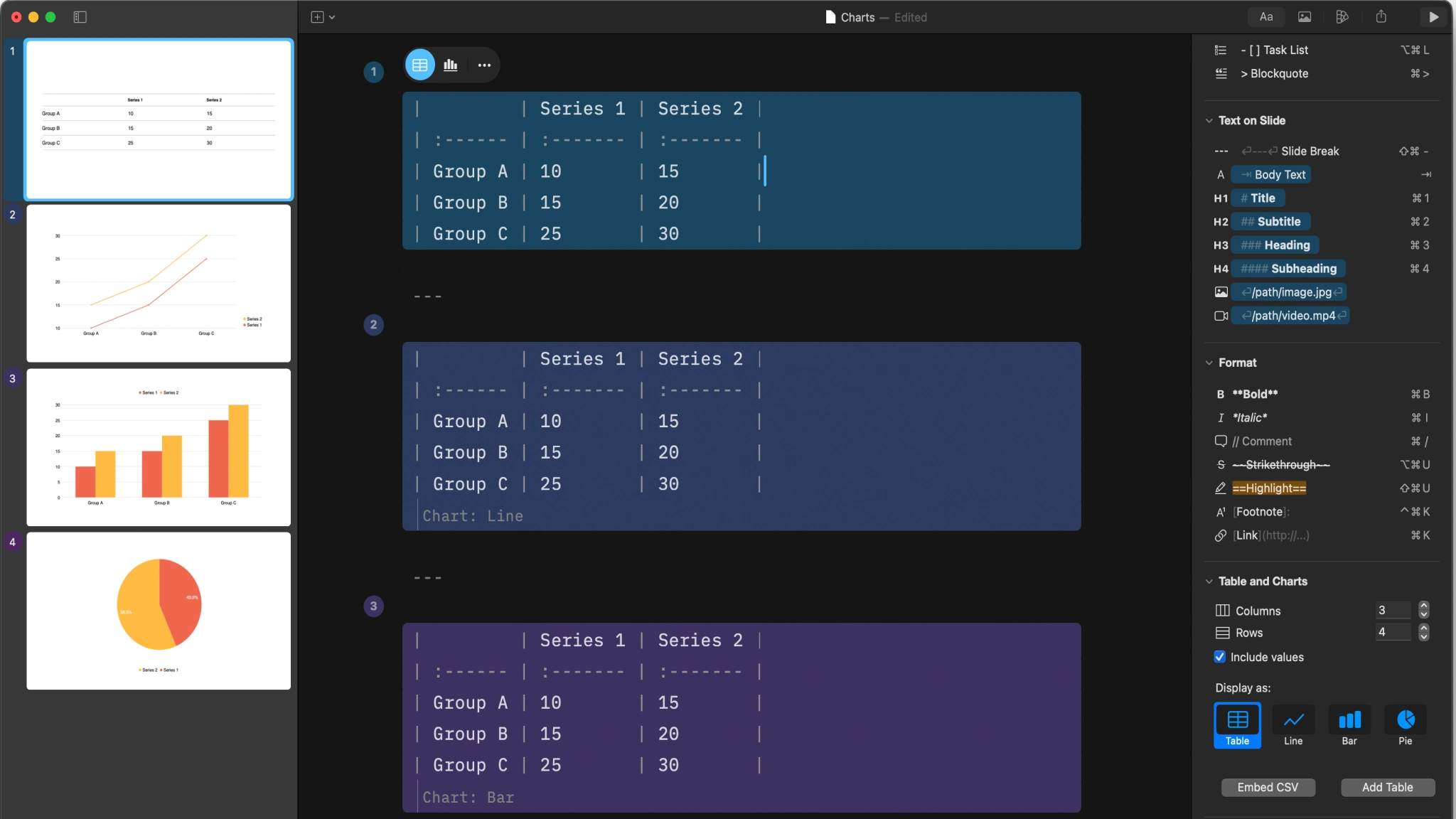
Task: Toggle the slide sidebar visibility
Action: tap(81, 16)
